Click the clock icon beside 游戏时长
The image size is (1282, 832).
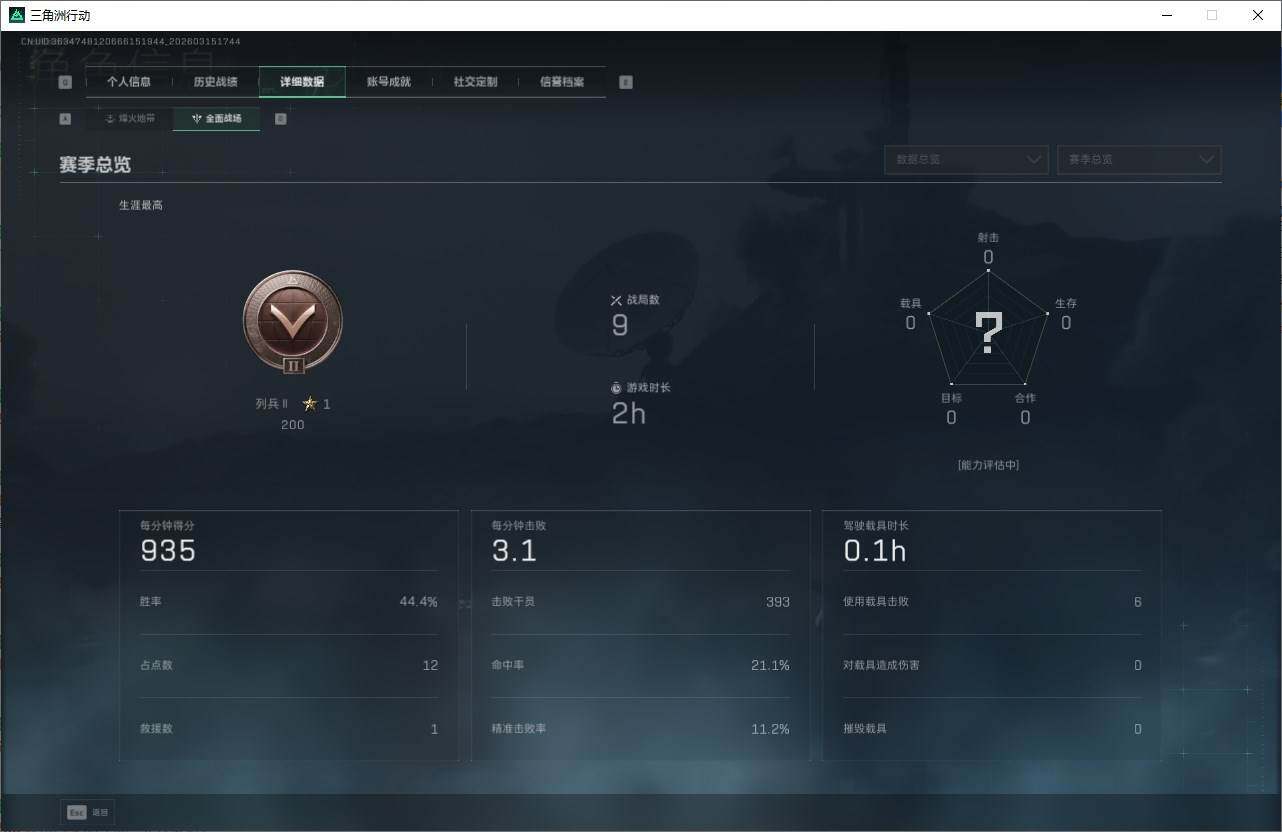(616, 388)
